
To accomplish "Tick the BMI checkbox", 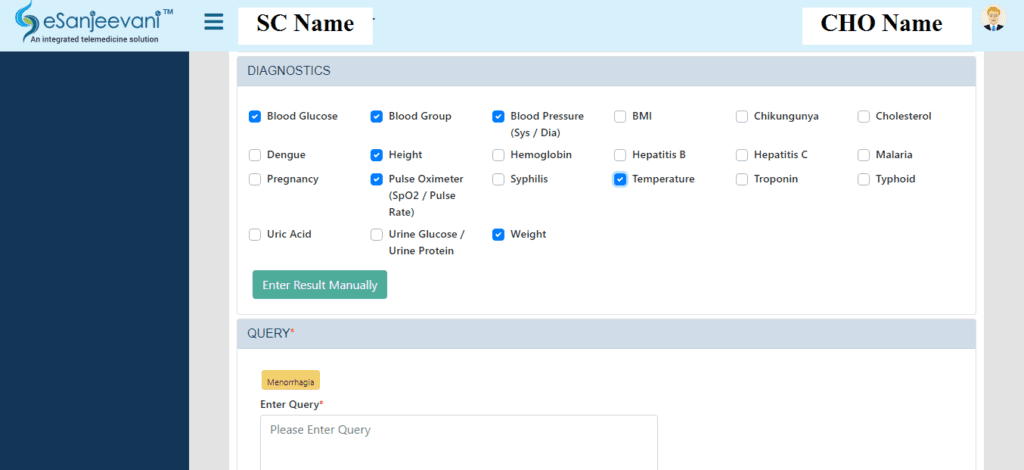I will pyautogui.click(x=620, y=117).
